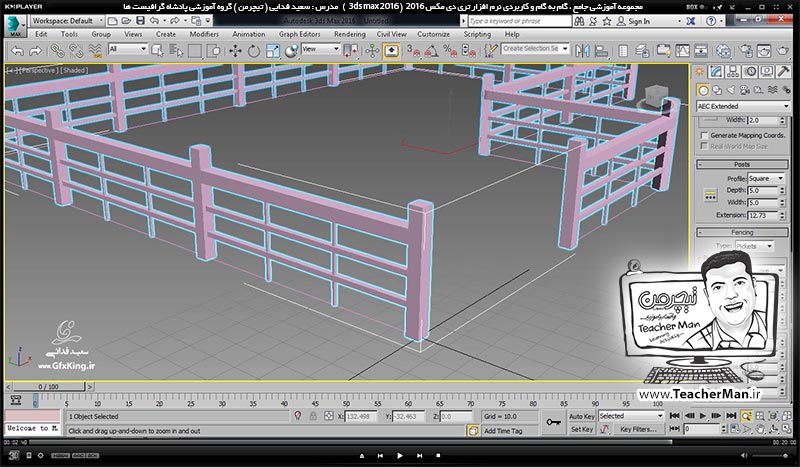Open the Graph Editors menu
Image resolution: width=800 pixels, height=467 pixels.
click(x=299, y=34)
